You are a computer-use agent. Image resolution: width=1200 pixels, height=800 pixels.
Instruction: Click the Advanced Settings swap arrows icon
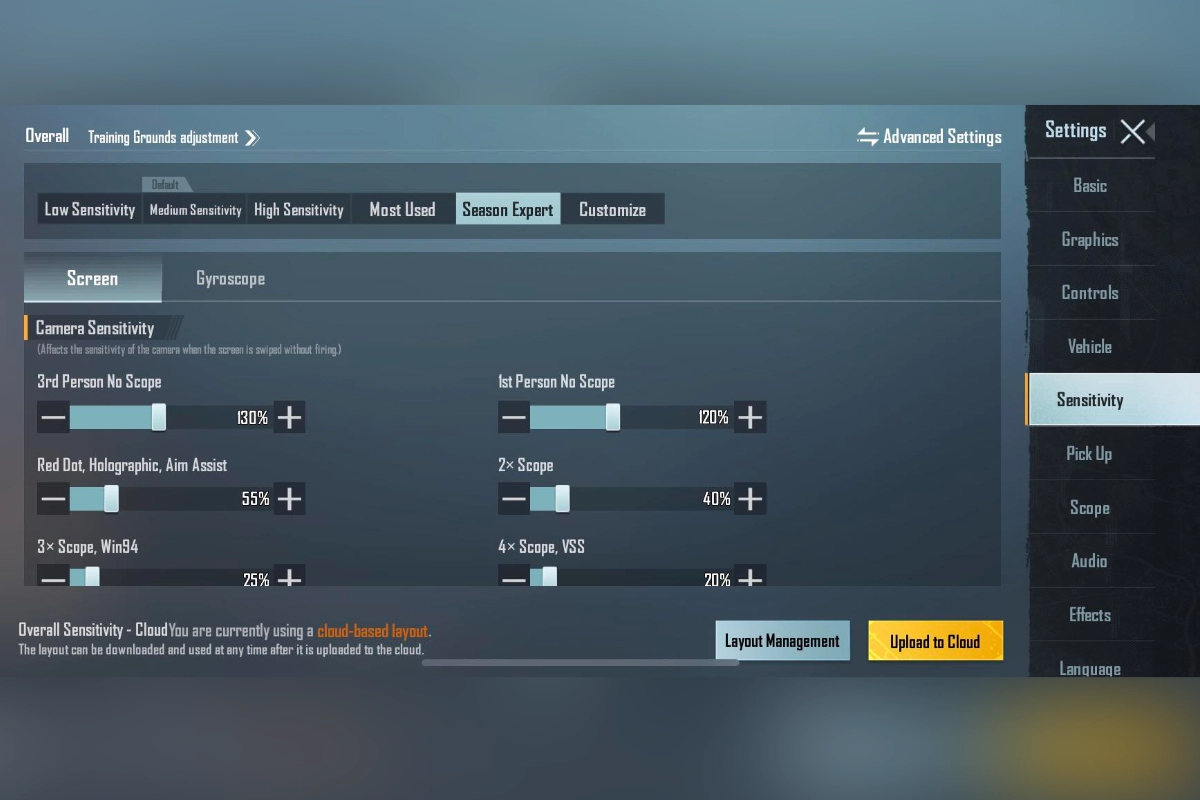(868, 137)
